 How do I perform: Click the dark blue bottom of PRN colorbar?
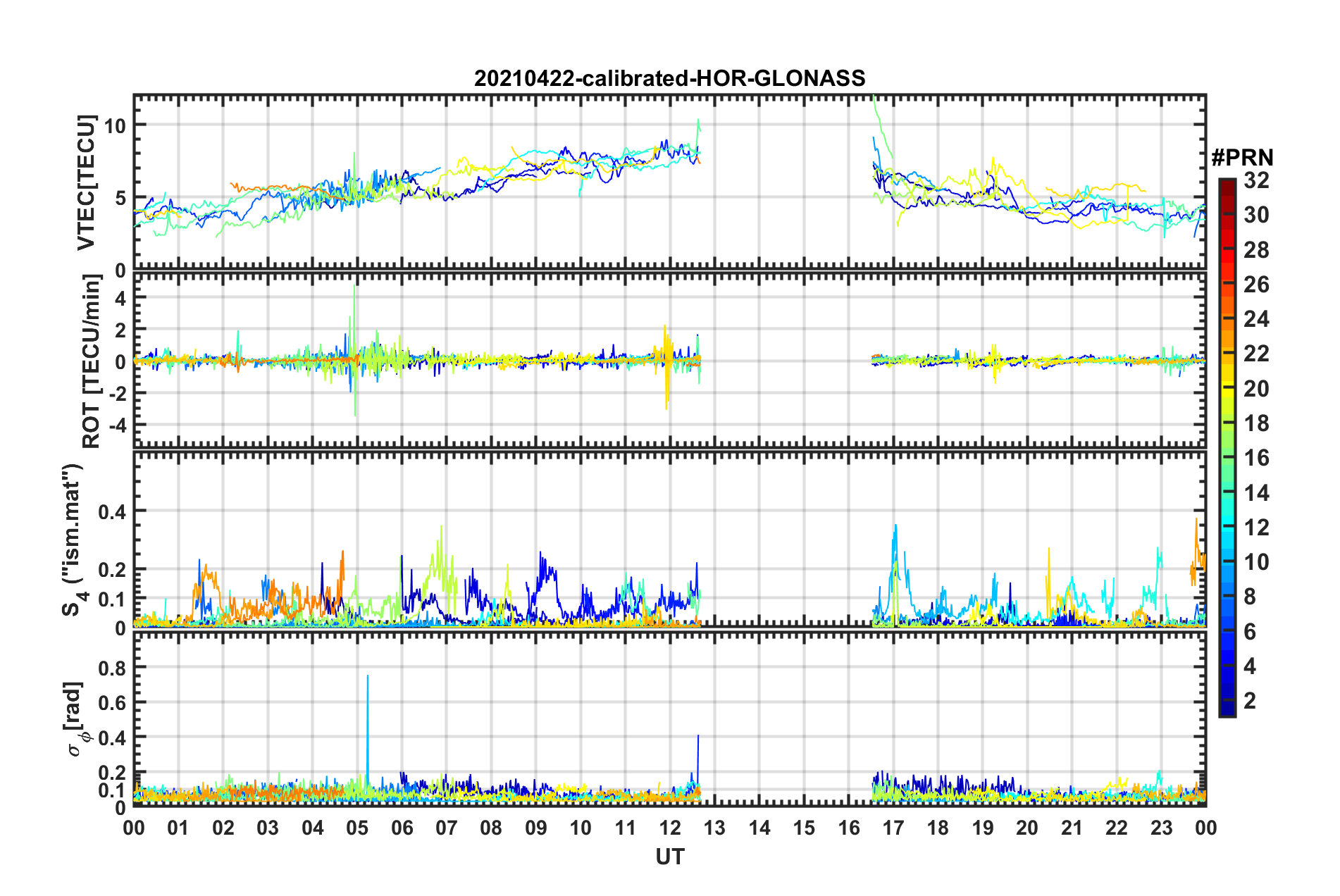tap(1227, 710)
